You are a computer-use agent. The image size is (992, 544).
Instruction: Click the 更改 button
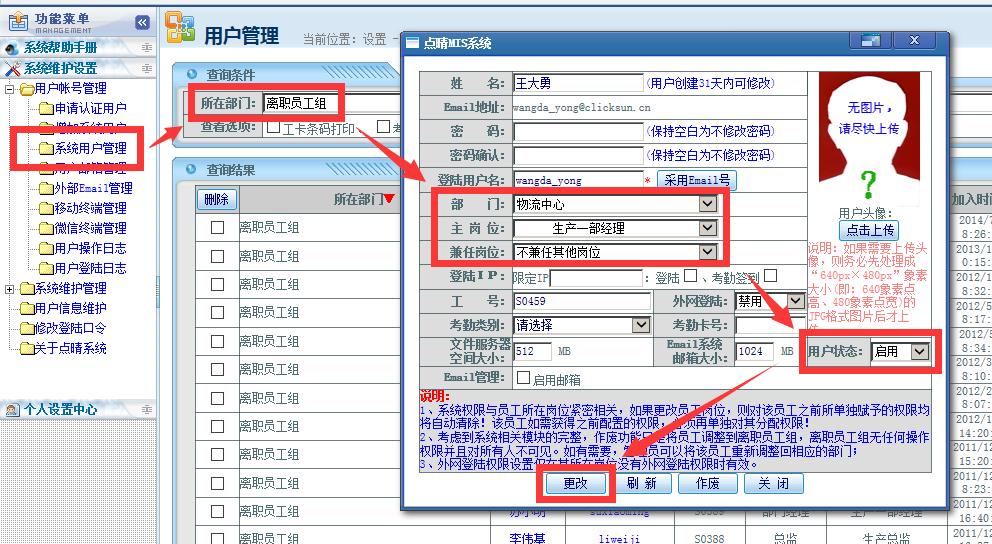click(575, 483)
